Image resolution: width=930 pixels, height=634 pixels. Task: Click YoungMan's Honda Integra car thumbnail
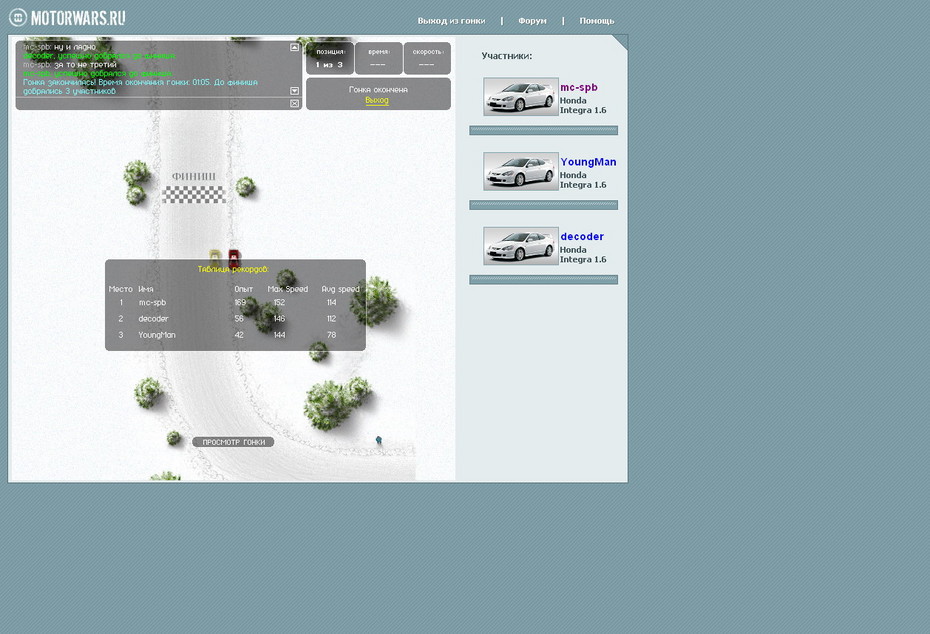[521, 171]
